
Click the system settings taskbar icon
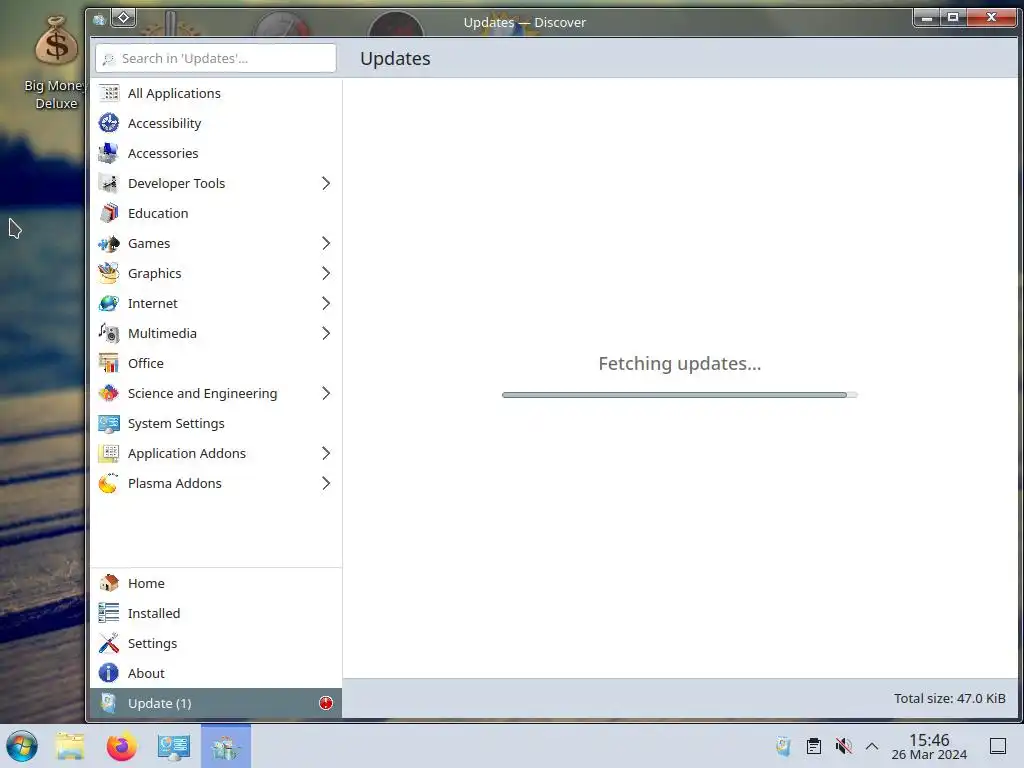(174, 746)
